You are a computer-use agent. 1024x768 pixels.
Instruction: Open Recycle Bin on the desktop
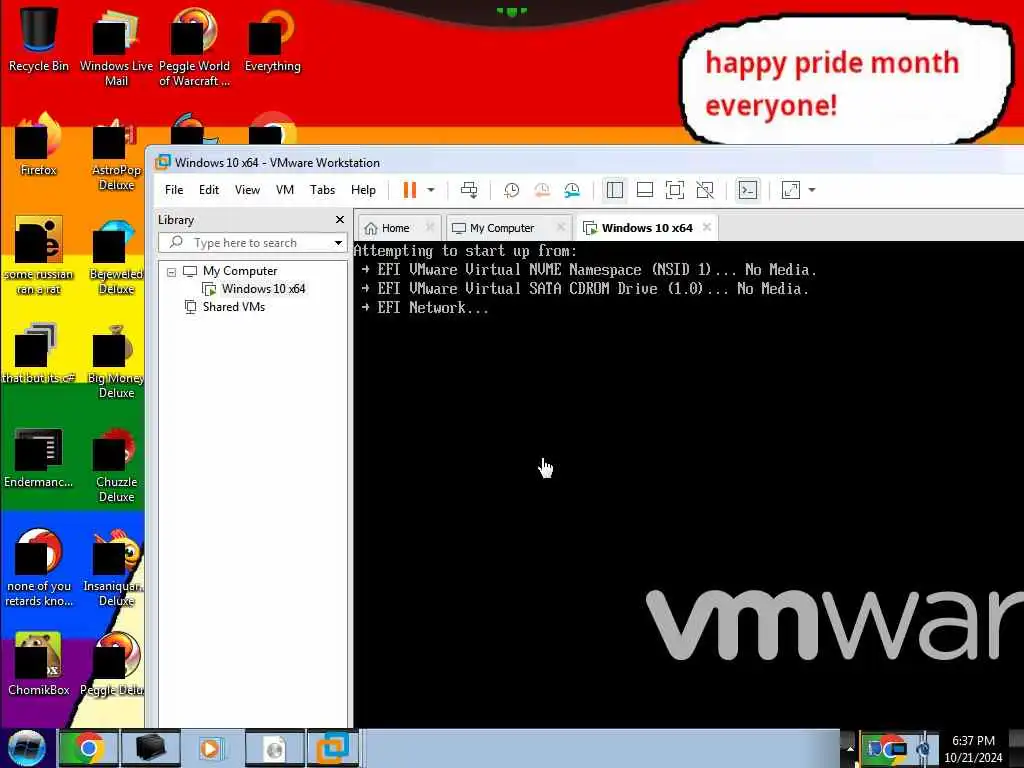coord(38,40)
